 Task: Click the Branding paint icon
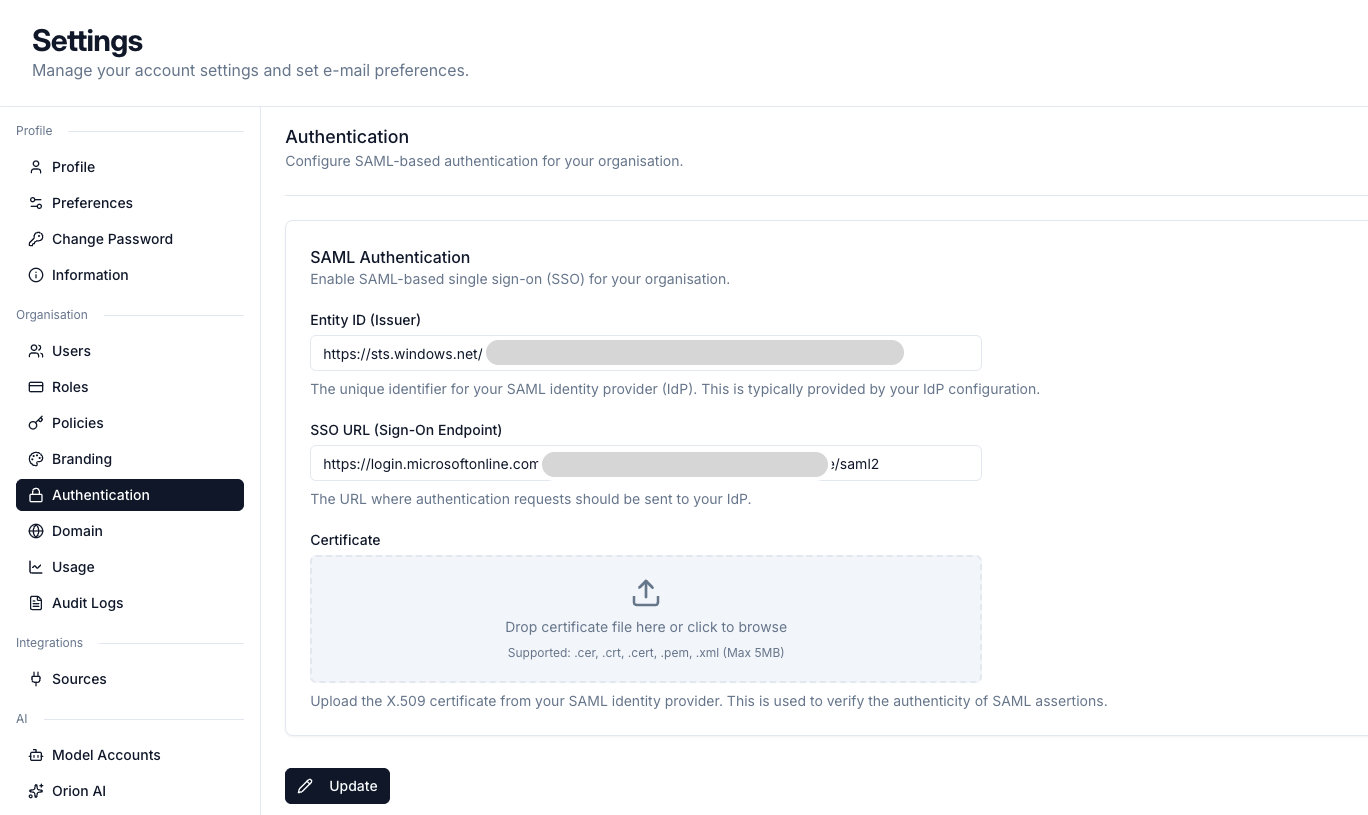tap(34, 459)
